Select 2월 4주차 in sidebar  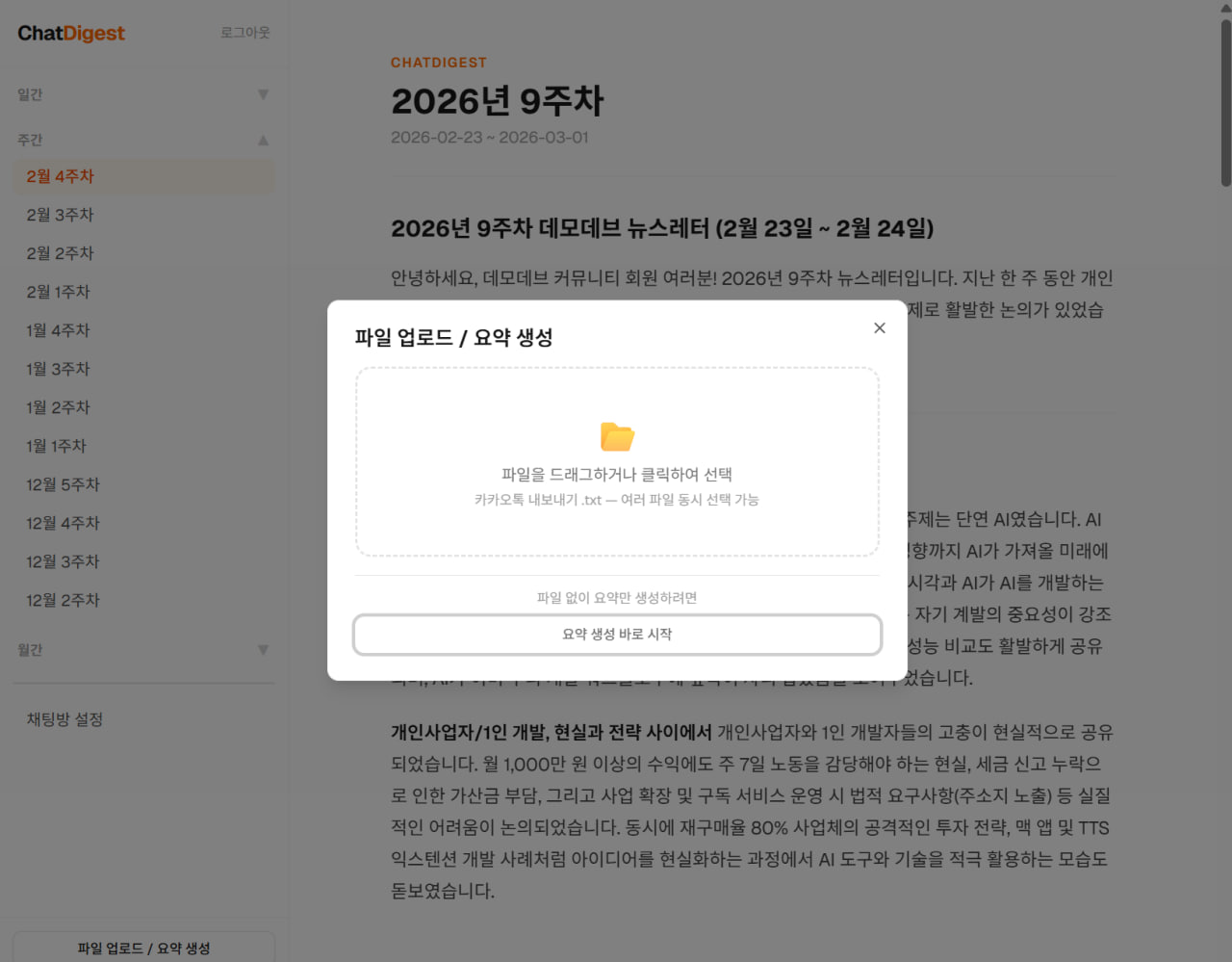pyautogui.click(x=60, y=176)
